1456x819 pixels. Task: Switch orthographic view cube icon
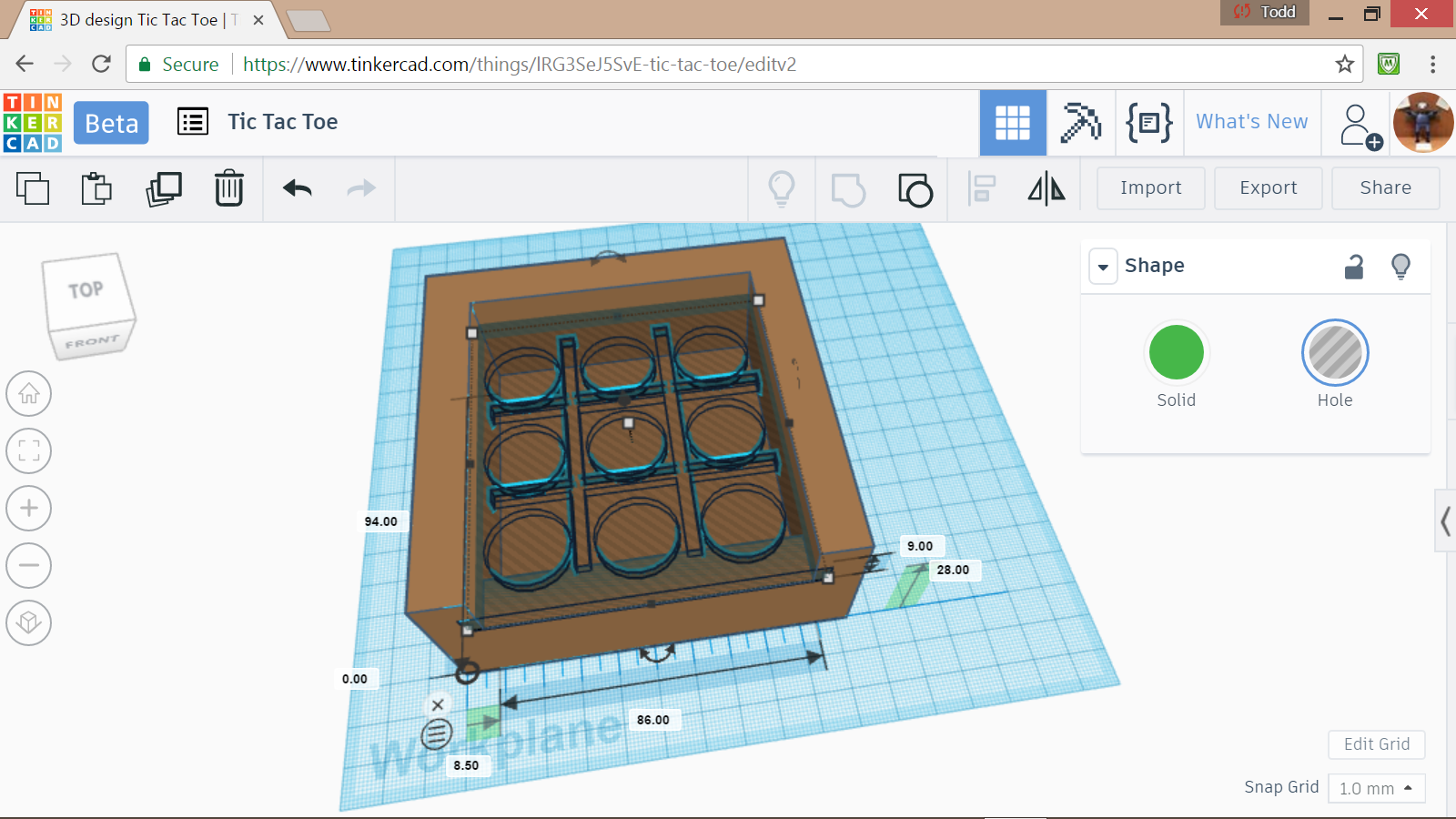point(29,622)
